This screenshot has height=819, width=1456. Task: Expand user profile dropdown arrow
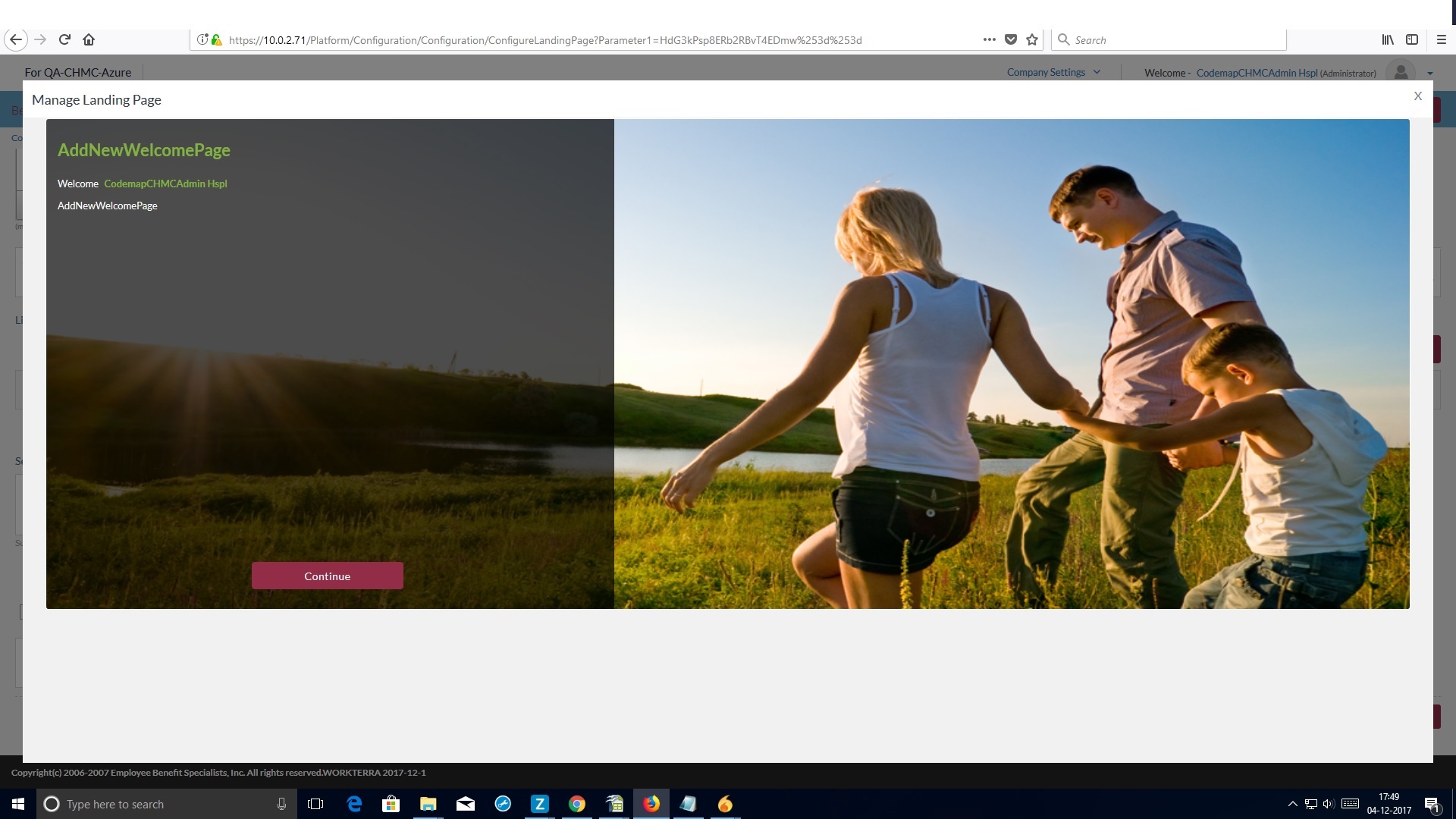1430,74
